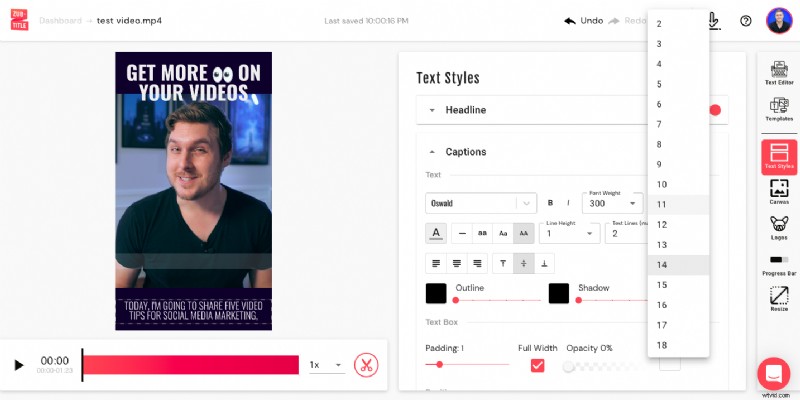
Task: Toggle bold text formatting
Action: coord(550,203)
